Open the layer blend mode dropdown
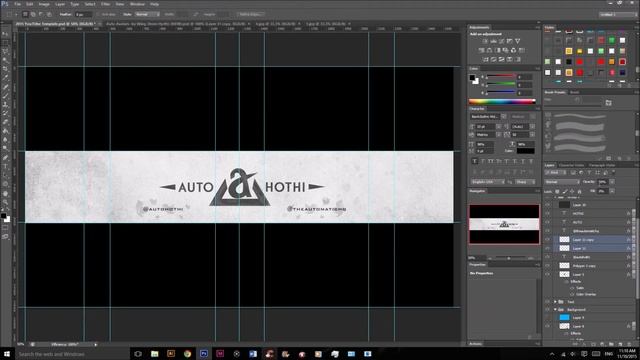 coord(562,182)
